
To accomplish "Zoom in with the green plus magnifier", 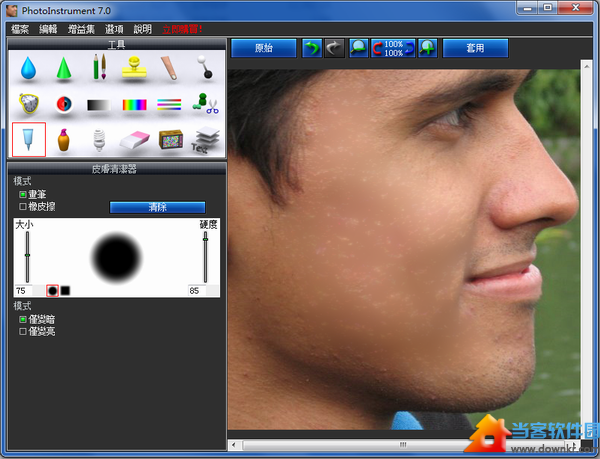I will [427, 49].
